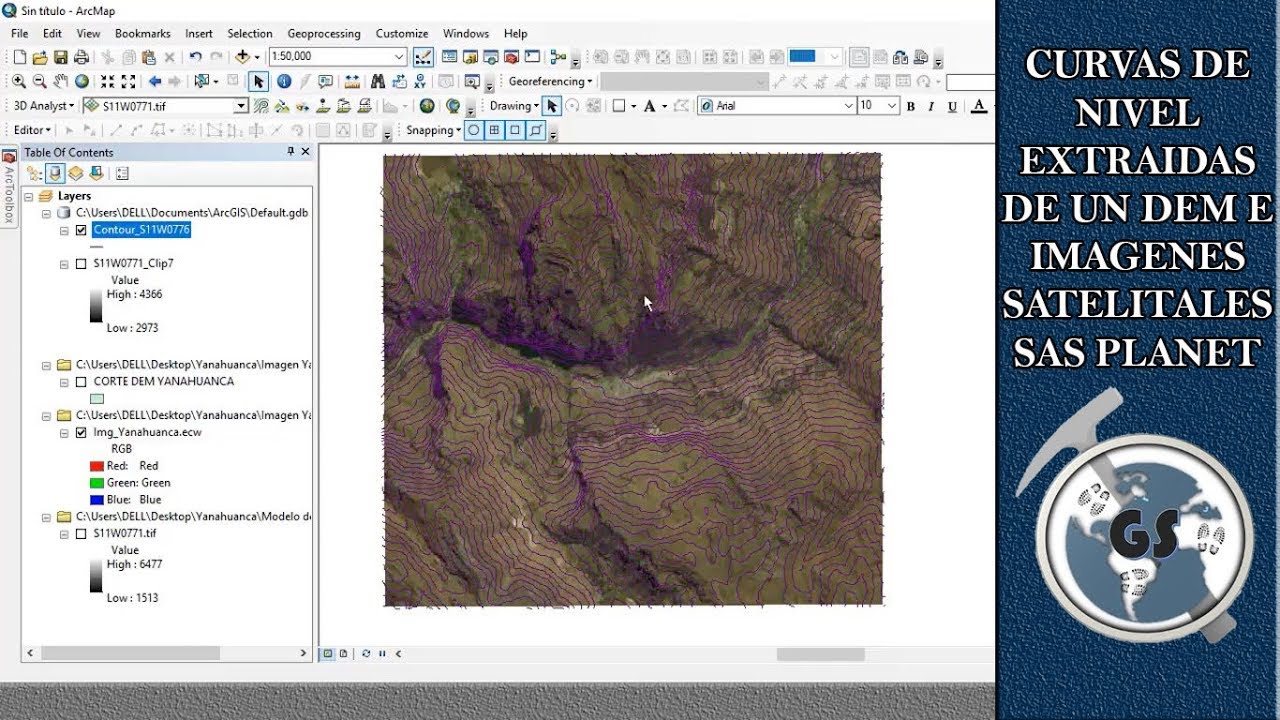Print the current map
Screen dimensions: 1280x720
(81, 57)
